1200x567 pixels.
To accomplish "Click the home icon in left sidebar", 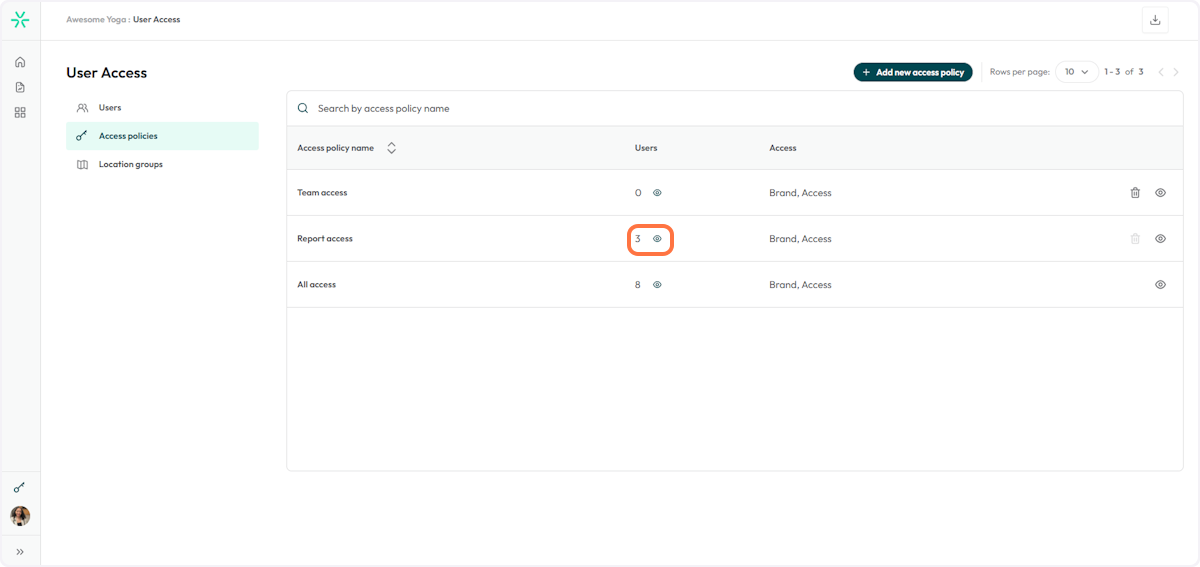I will (x=20, y=62).
